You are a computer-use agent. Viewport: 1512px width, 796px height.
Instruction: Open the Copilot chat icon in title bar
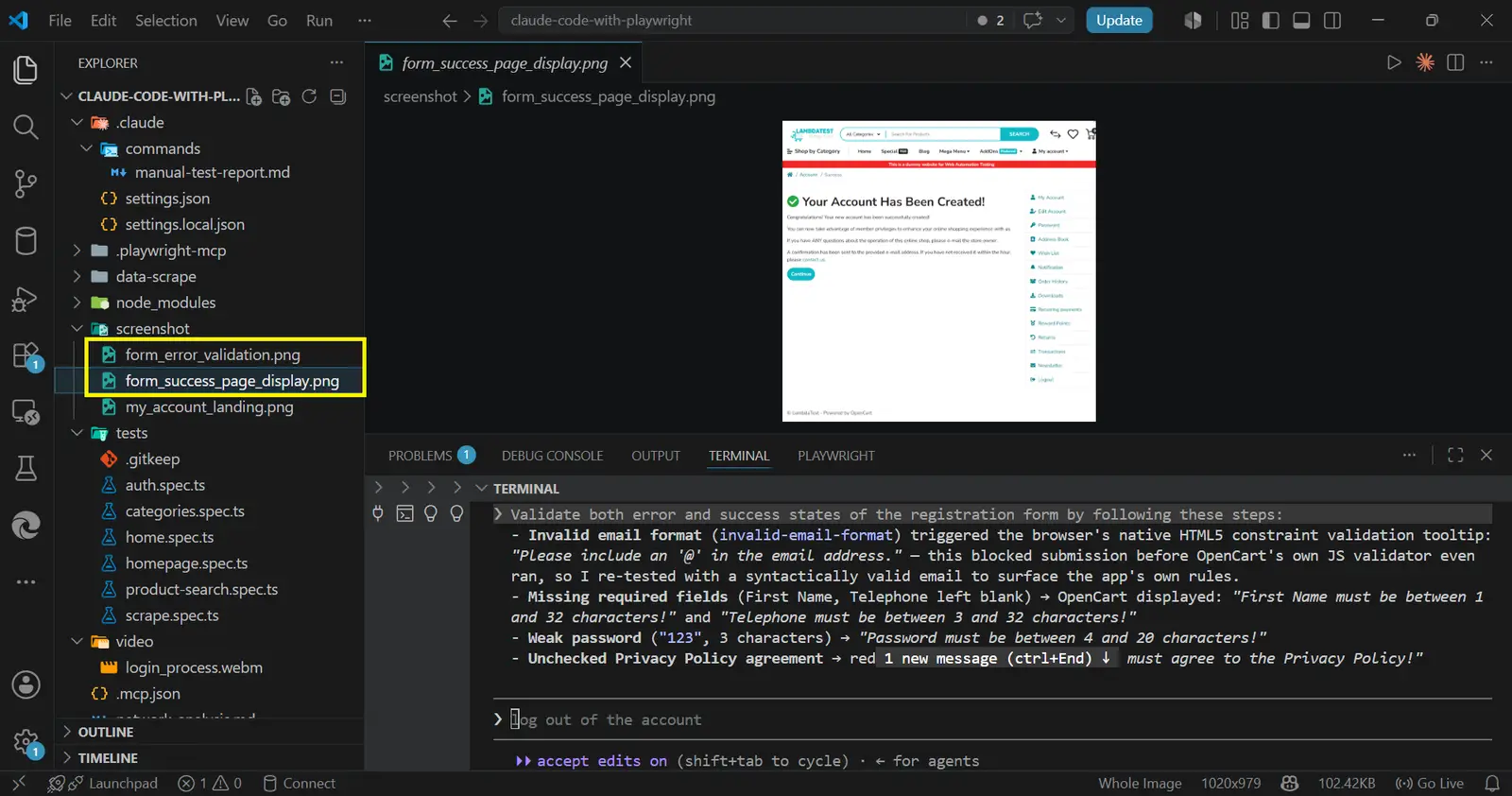1033,20
